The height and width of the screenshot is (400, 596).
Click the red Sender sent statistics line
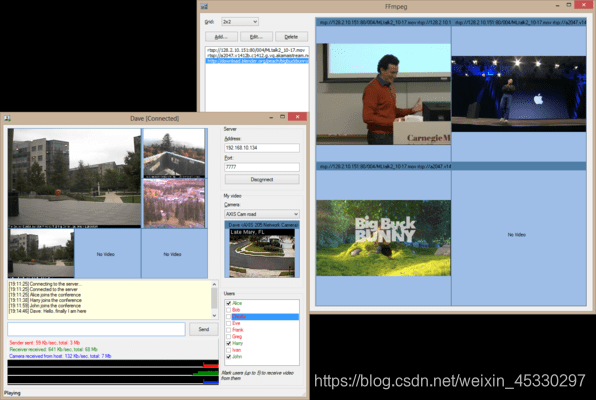click(44, 343)
